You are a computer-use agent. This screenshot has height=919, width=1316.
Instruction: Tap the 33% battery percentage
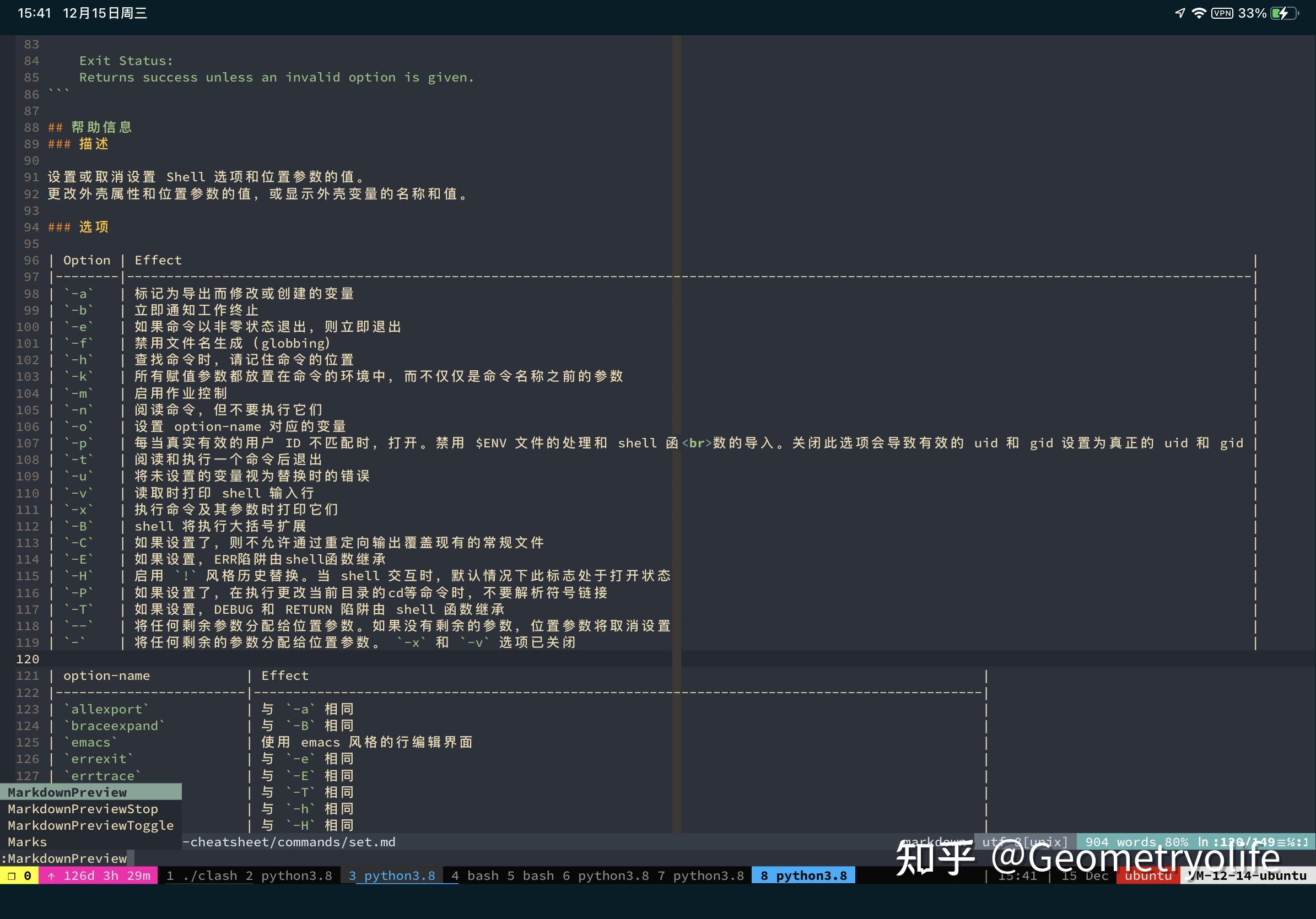[x=1253, y=13]
